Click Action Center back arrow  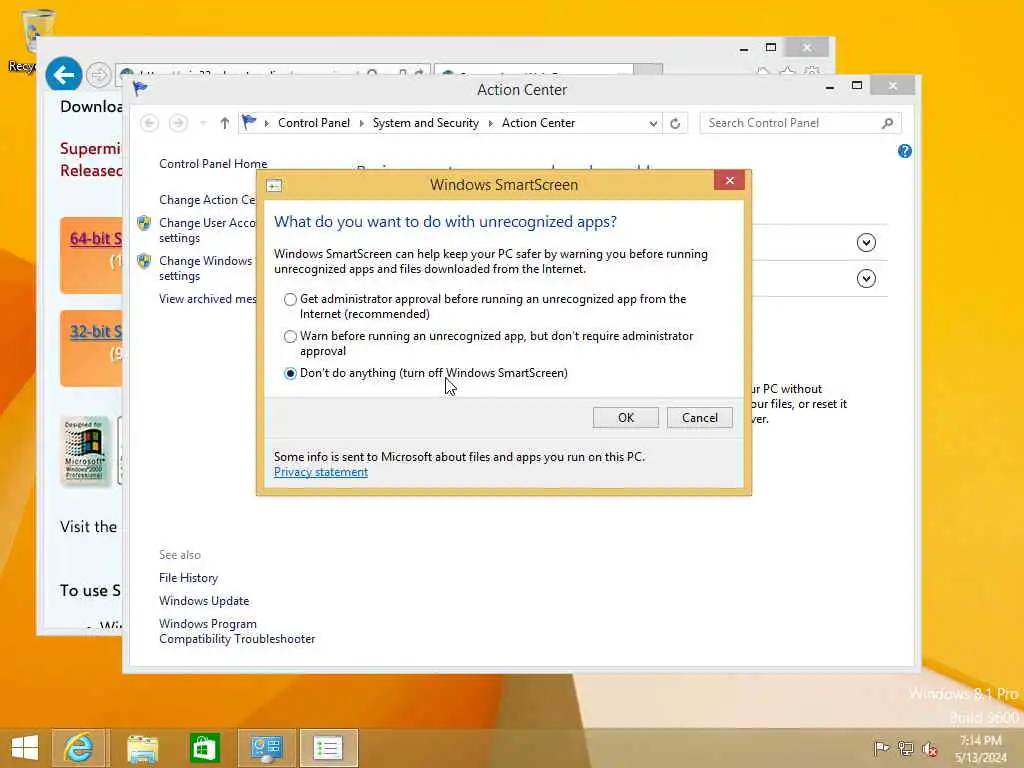(150, 123)
